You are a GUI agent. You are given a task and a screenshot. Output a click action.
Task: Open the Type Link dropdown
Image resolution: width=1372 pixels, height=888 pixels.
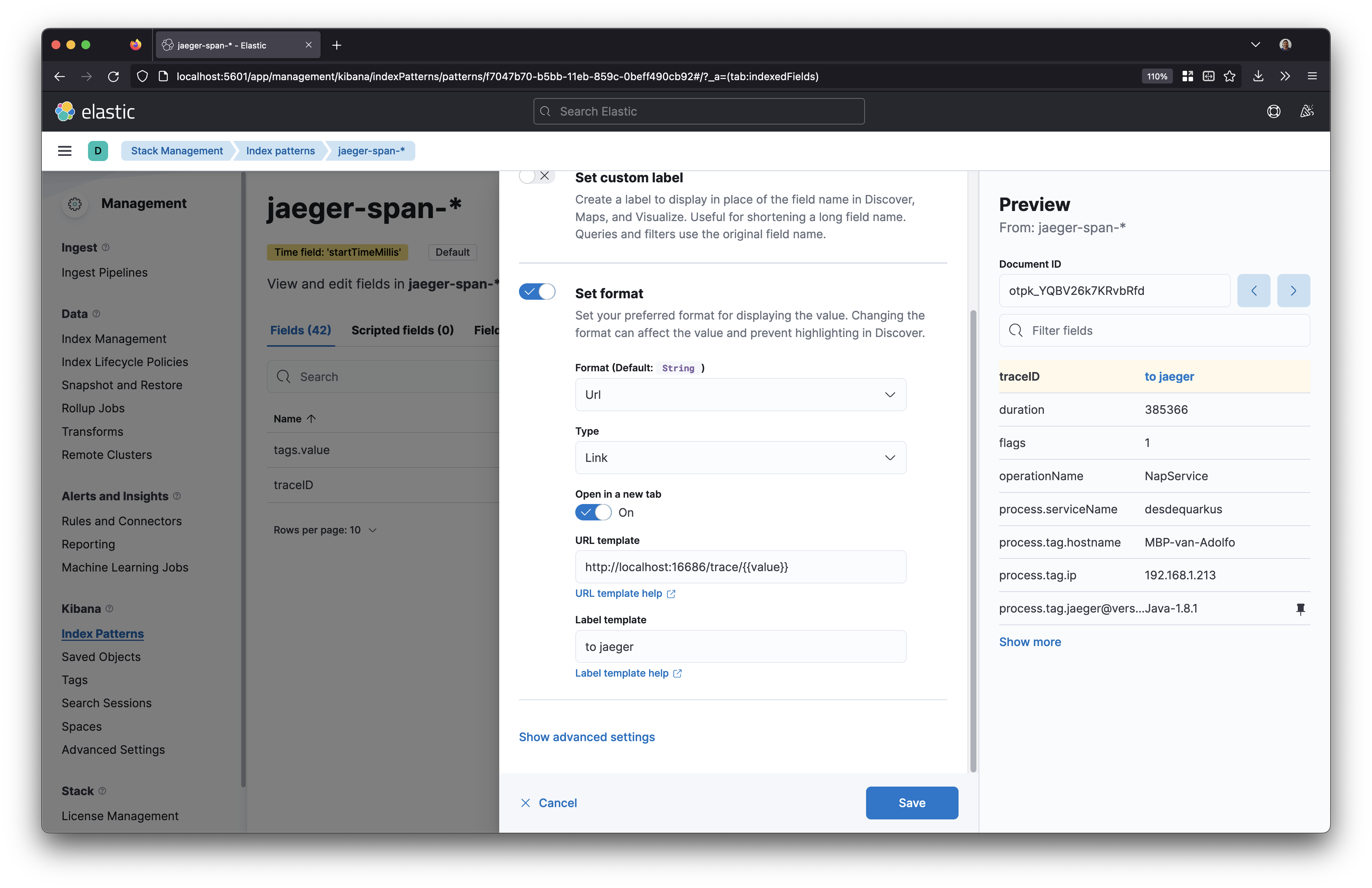740,457
